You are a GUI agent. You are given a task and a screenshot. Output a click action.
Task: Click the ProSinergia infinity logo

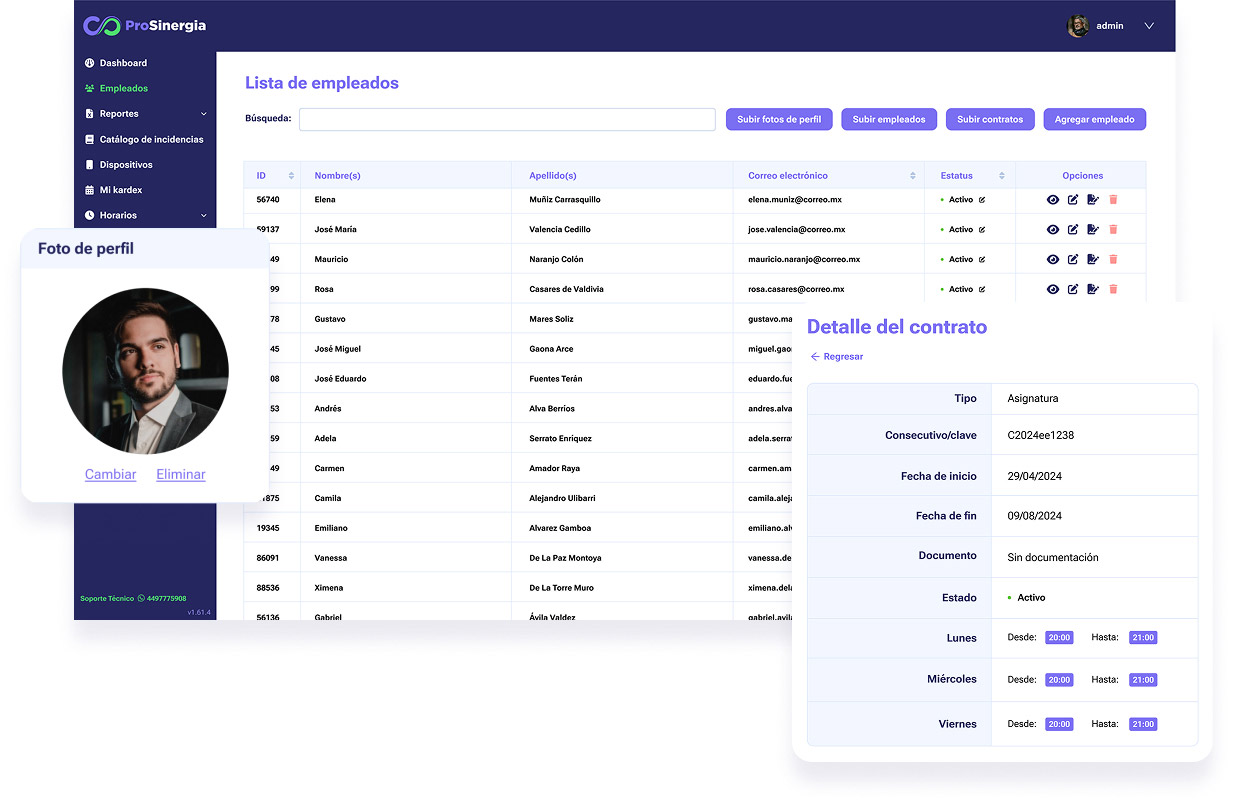point(101,26)
